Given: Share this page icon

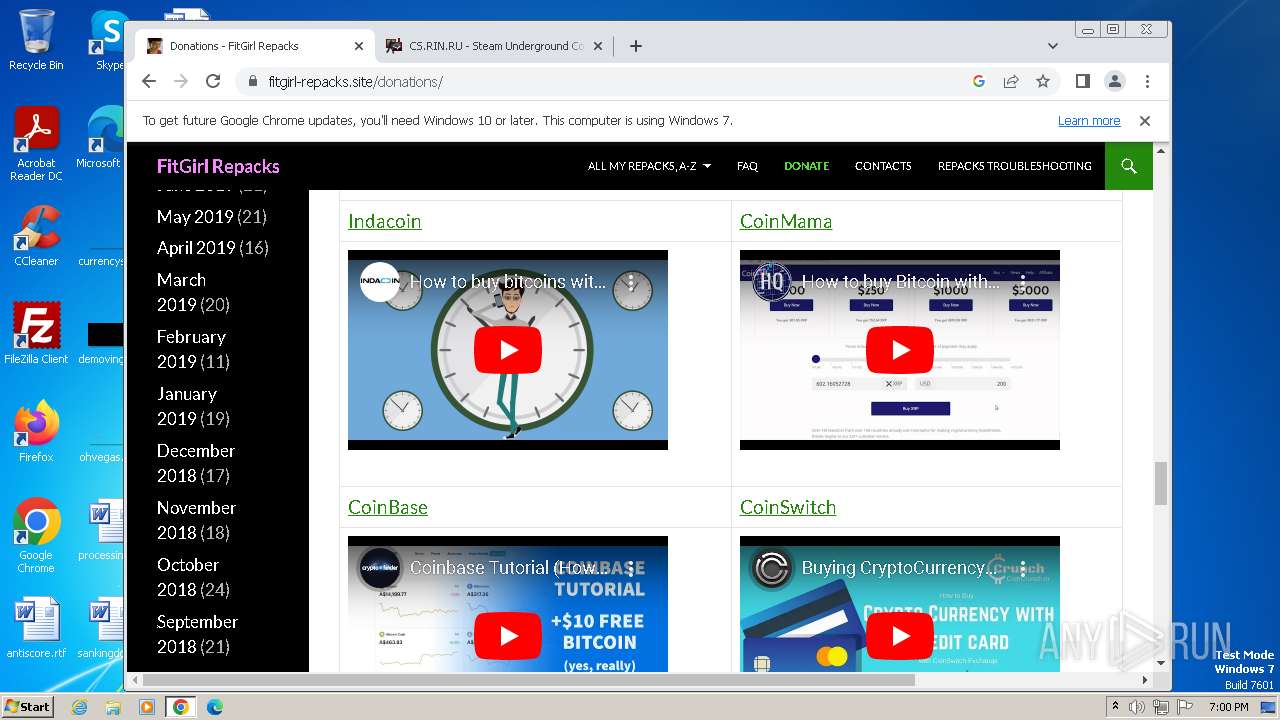Looking at the screenshot, I should pyautogui.click(x=1011, y=81).
